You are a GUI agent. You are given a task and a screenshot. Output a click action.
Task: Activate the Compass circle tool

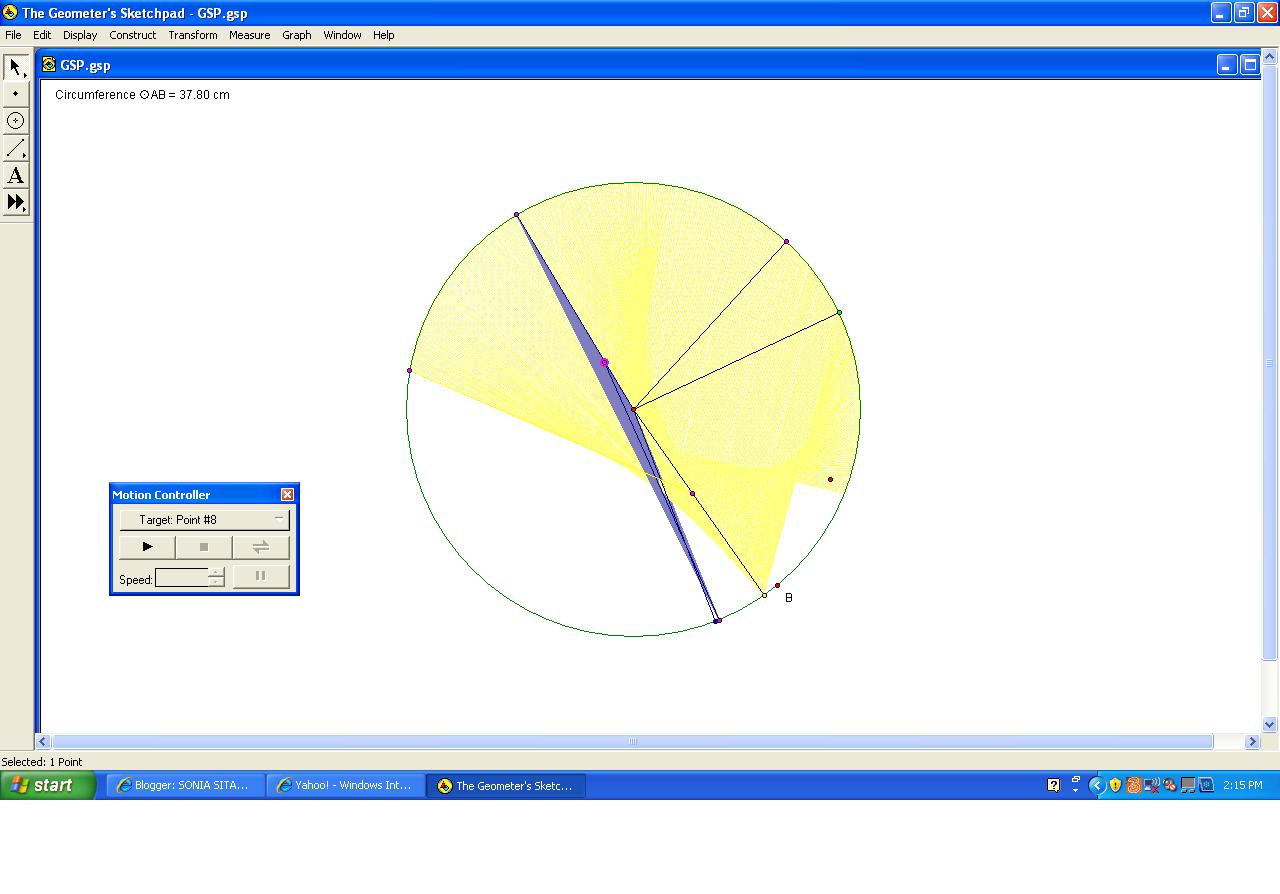tap(15, 121)
